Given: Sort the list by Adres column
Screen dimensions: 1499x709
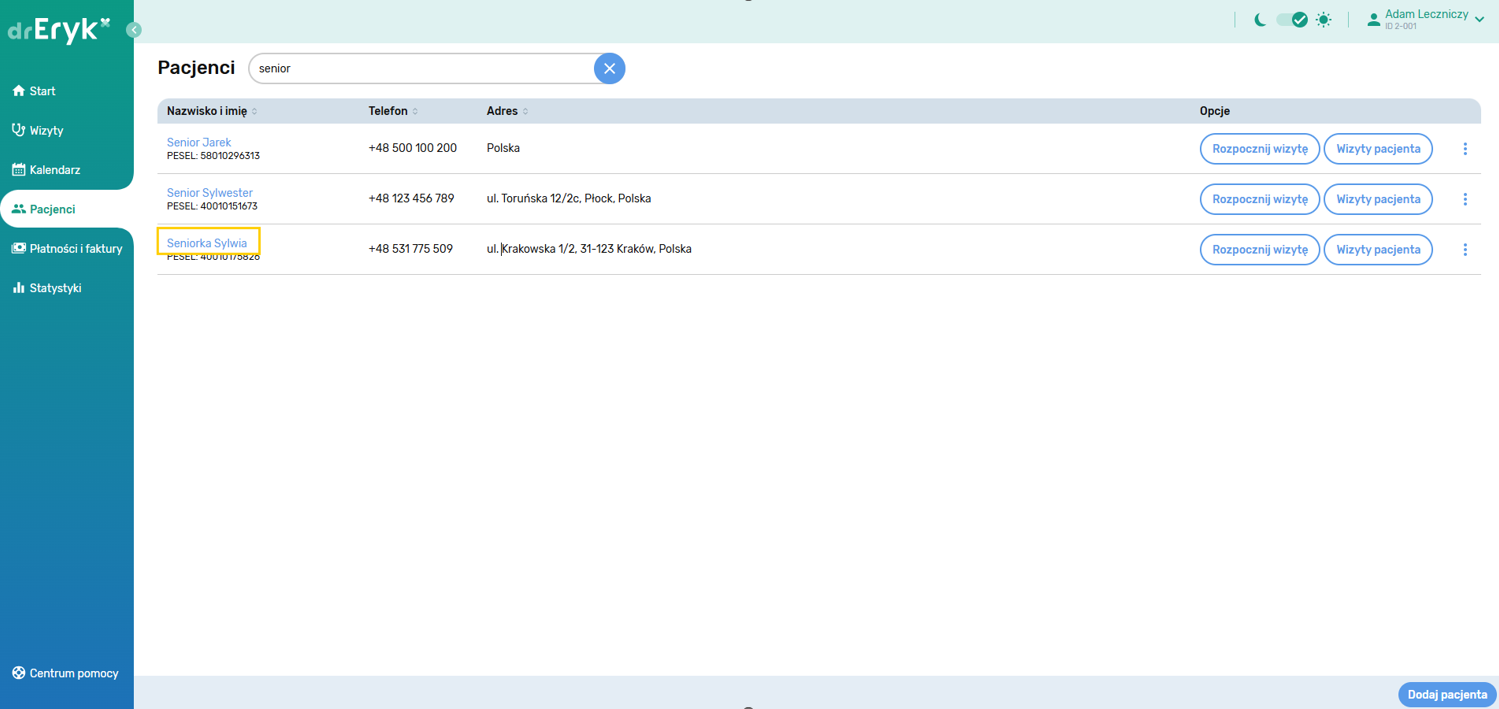Looking at the screenshot, I should coord(525,112).
